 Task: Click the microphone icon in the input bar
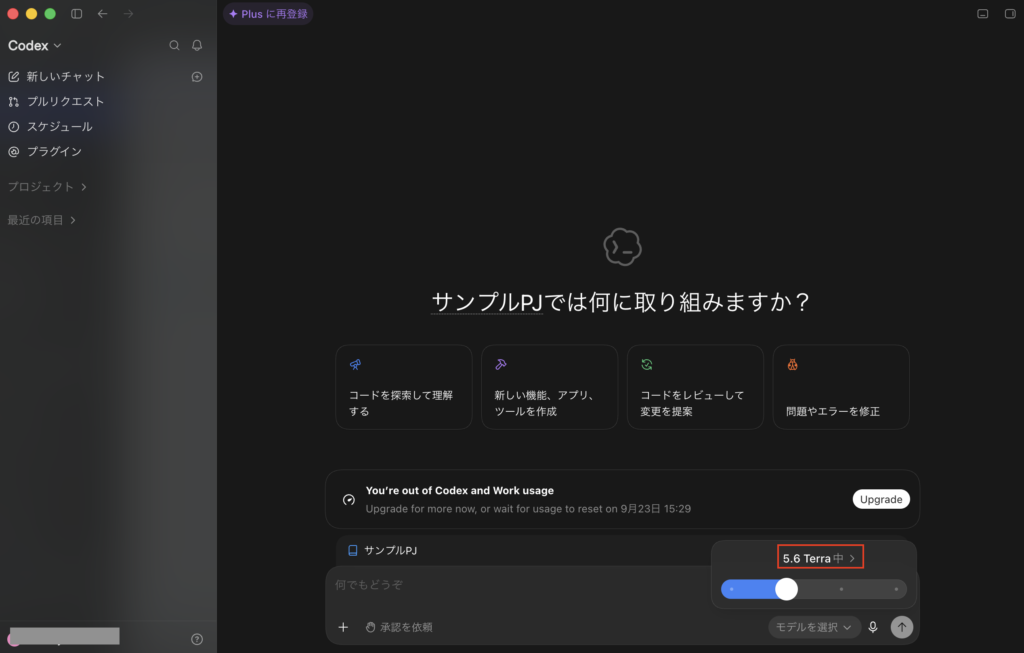pos(872,627)
